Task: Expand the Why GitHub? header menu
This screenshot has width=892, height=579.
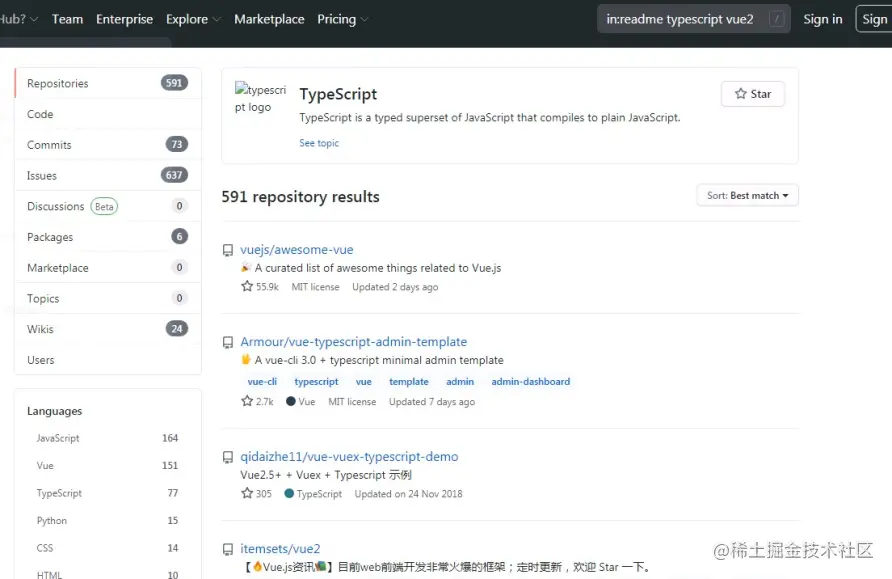Action: pyautogui.click(x=18, y=19)
